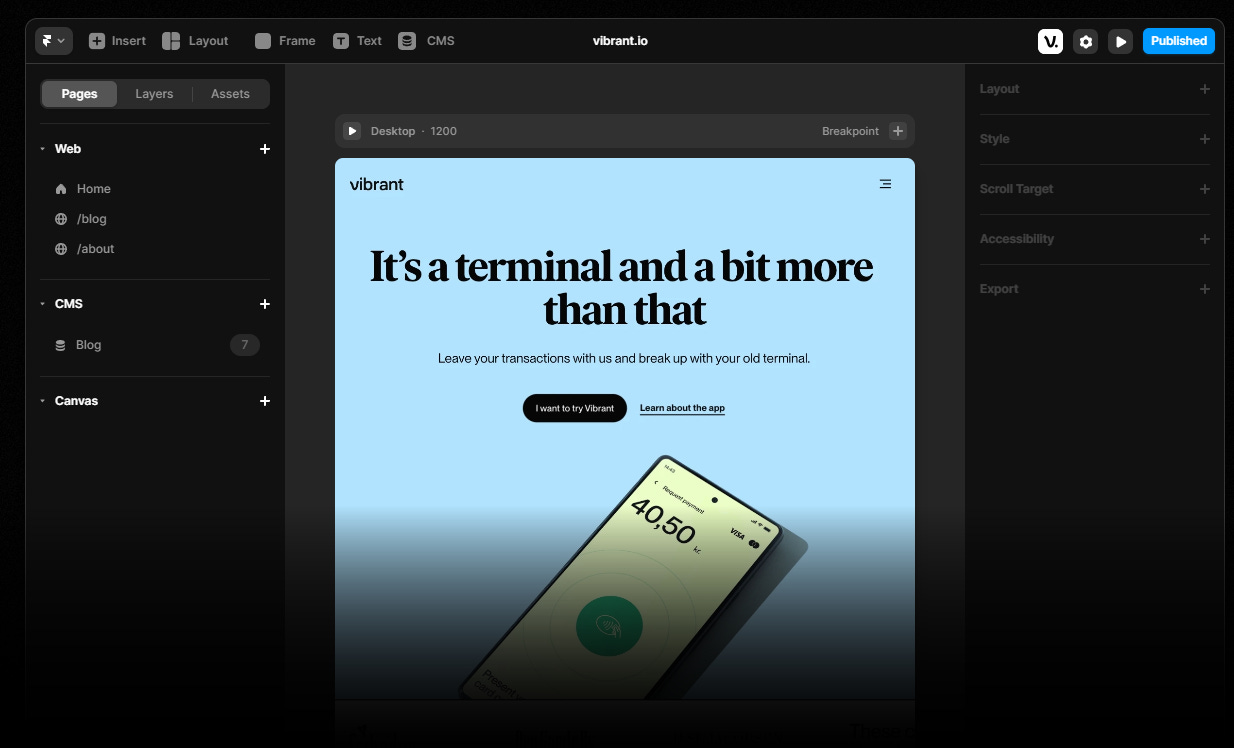Viewport: 1234px width, 748px height.
Task: Select the phone mockup image
Action: (x=633, y=577)
